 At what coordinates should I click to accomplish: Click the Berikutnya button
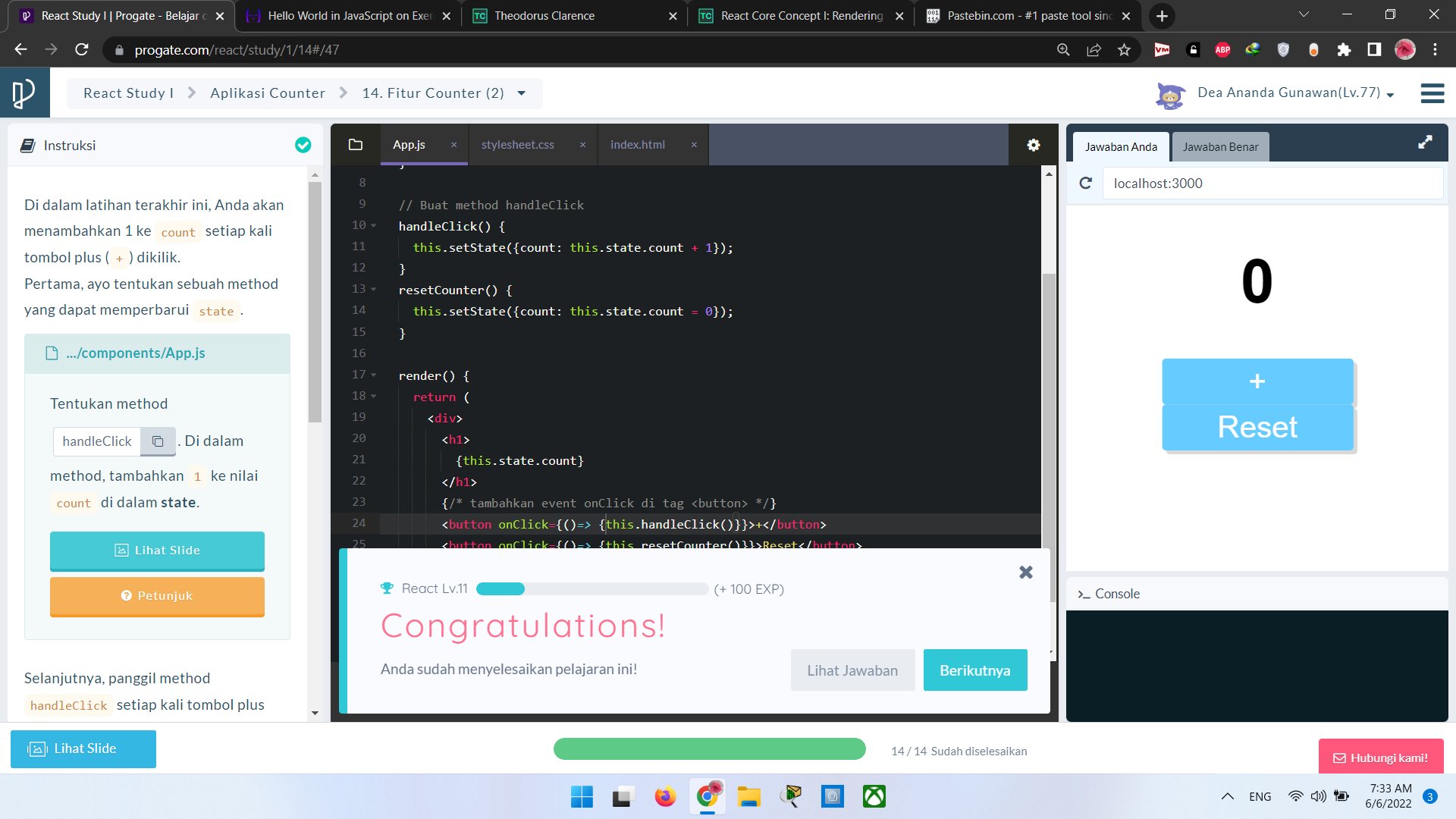coord(975,670)
